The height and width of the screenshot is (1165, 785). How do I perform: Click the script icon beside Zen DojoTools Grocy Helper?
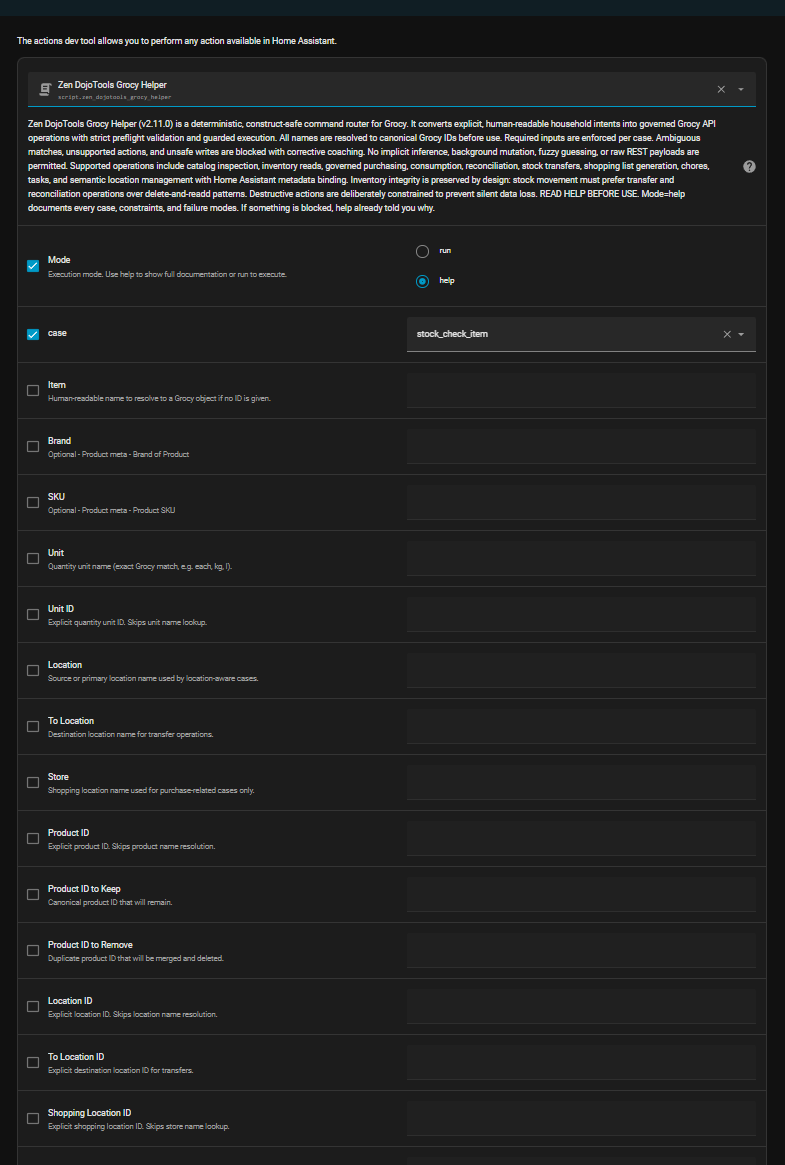(x=44, y=90)
